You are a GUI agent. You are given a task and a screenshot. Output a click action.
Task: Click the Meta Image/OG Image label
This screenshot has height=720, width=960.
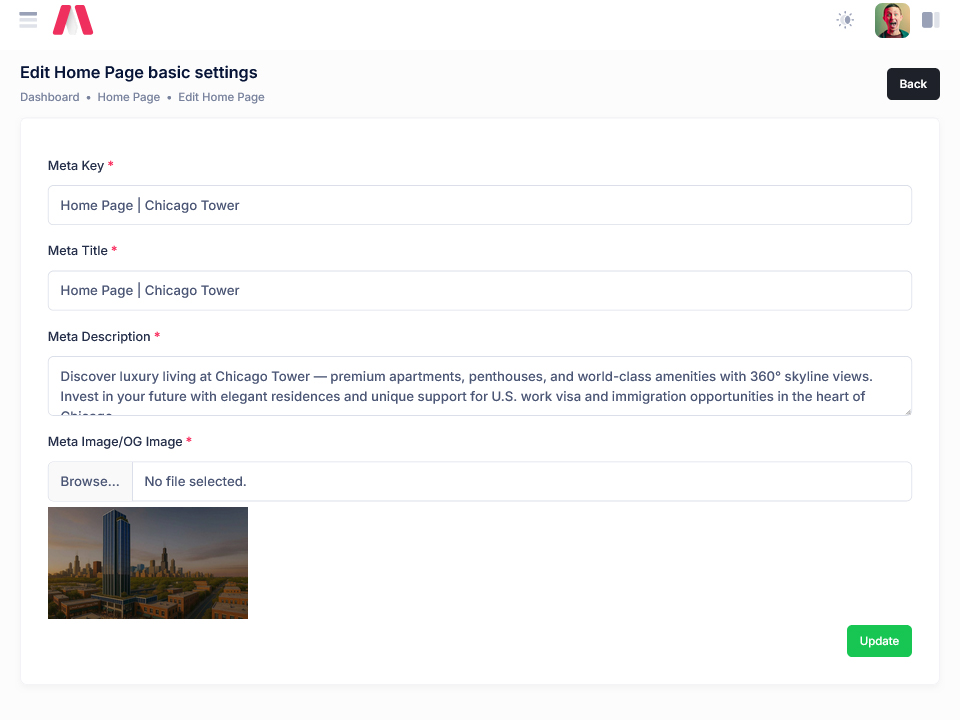pyautogui.click(x=115, y=441)
